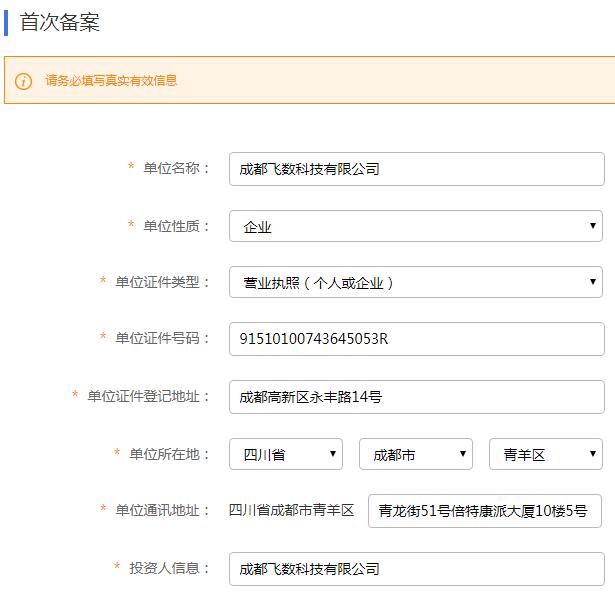This screenshot has width=615, height=603.
Task: Click the 单位性质 label
Action: point(176,226)
